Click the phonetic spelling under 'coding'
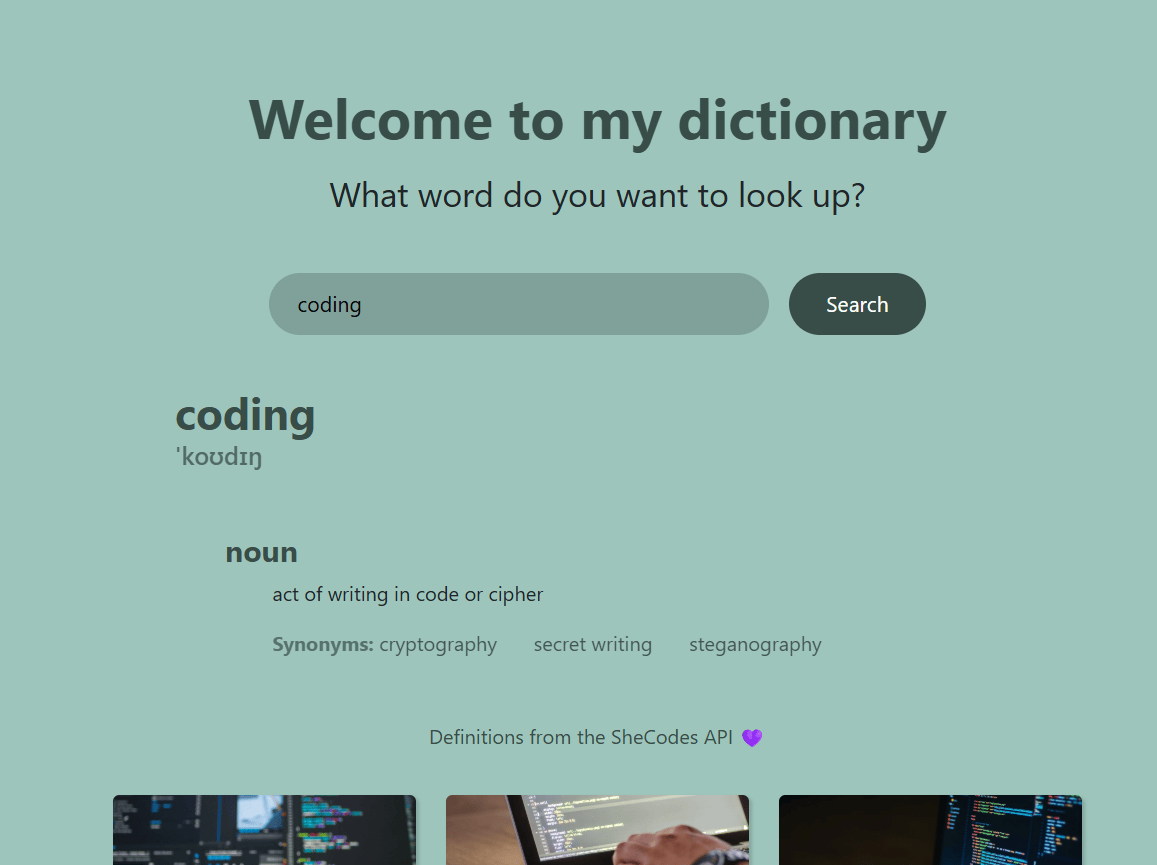 [219, 458]
